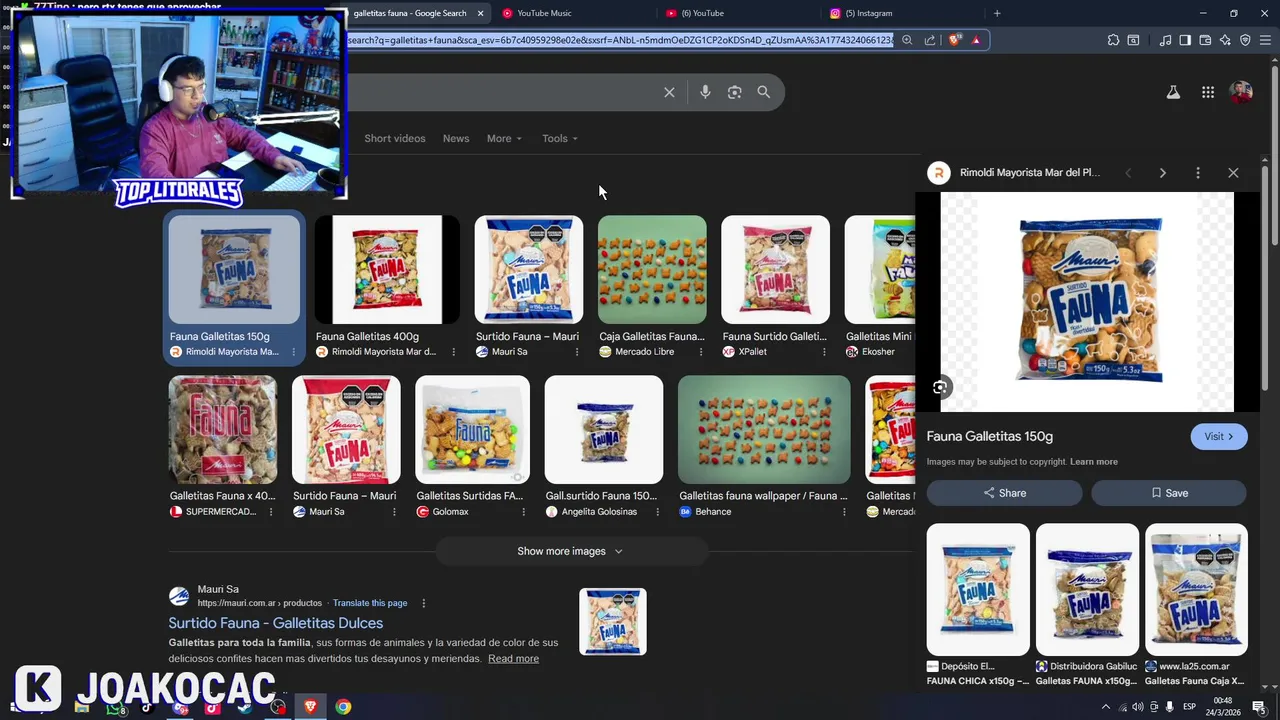Click the ESP input language indicator

pyautogui.click(x=1189, y=707)
